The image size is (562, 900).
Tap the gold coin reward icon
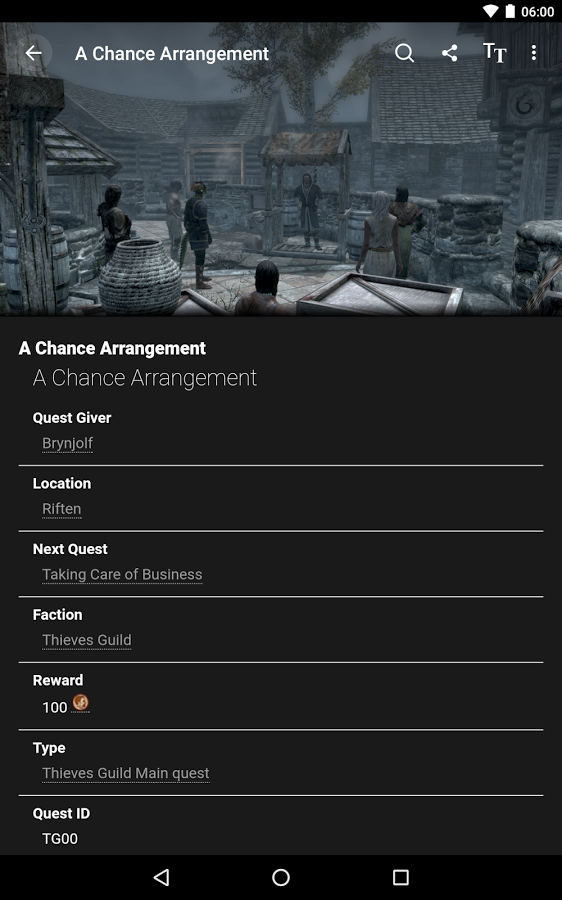pos(80,703)
